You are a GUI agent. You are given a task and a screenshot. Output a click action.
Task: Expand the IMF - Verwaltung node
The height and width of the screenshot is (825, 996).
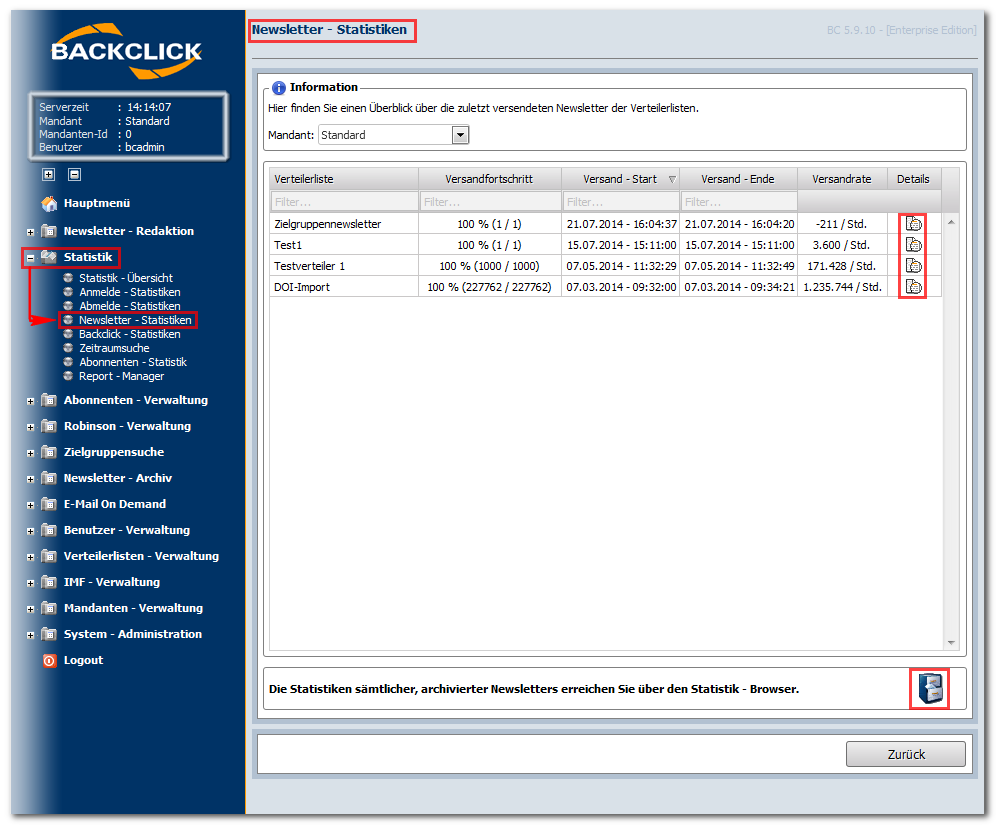point(30,583)
